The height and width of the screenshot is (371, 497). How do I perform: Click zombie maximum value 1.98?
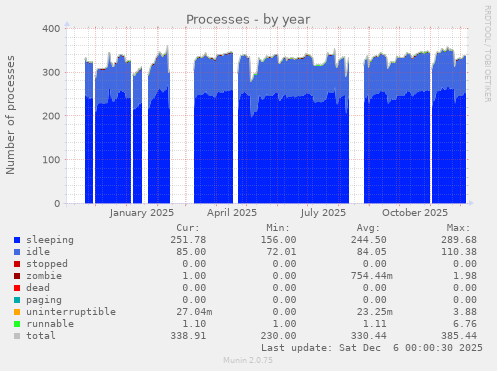tap(465, 276)
